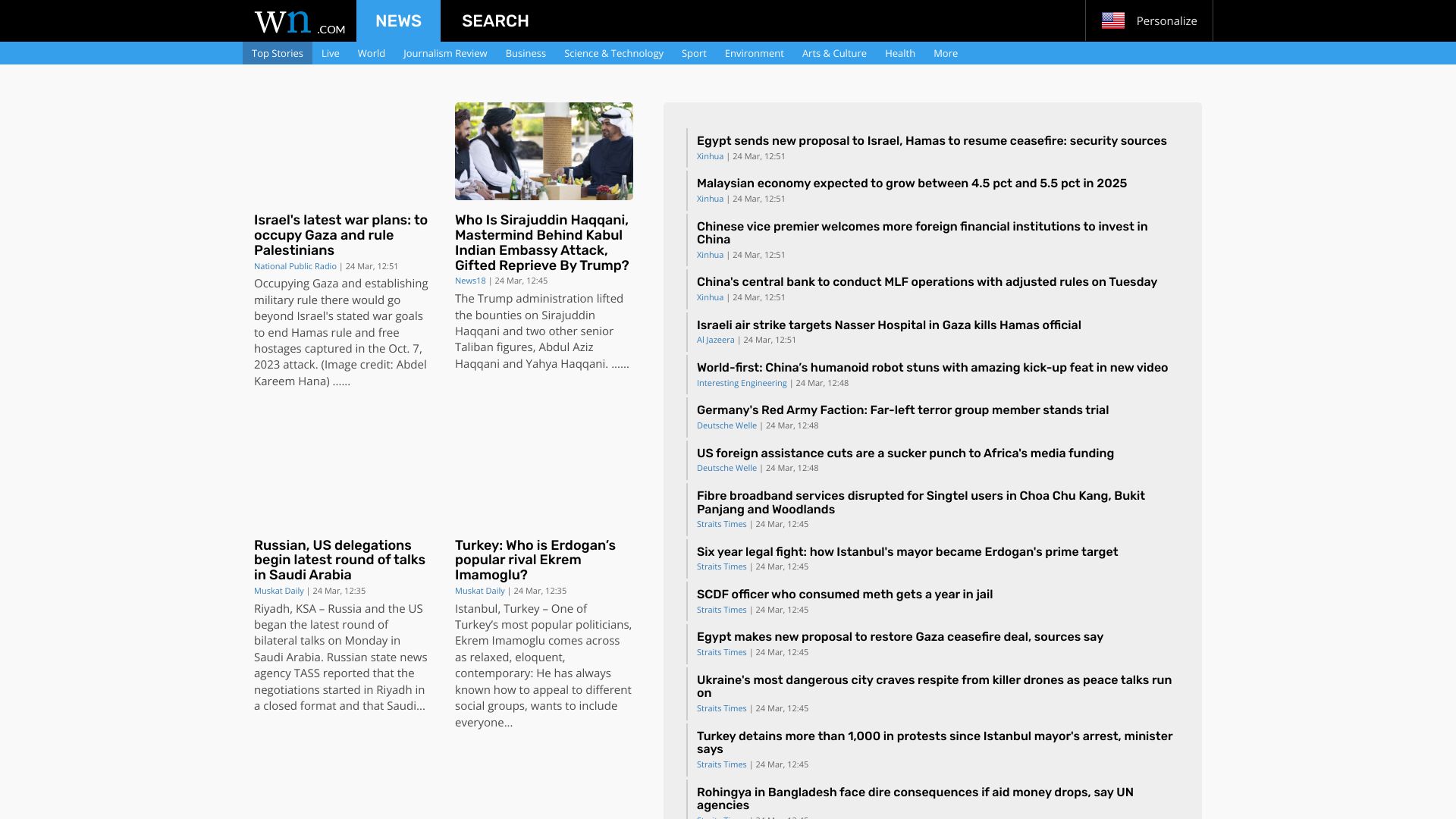
Task: Switch to the SEARCH tab
Action: click(495, 20)
